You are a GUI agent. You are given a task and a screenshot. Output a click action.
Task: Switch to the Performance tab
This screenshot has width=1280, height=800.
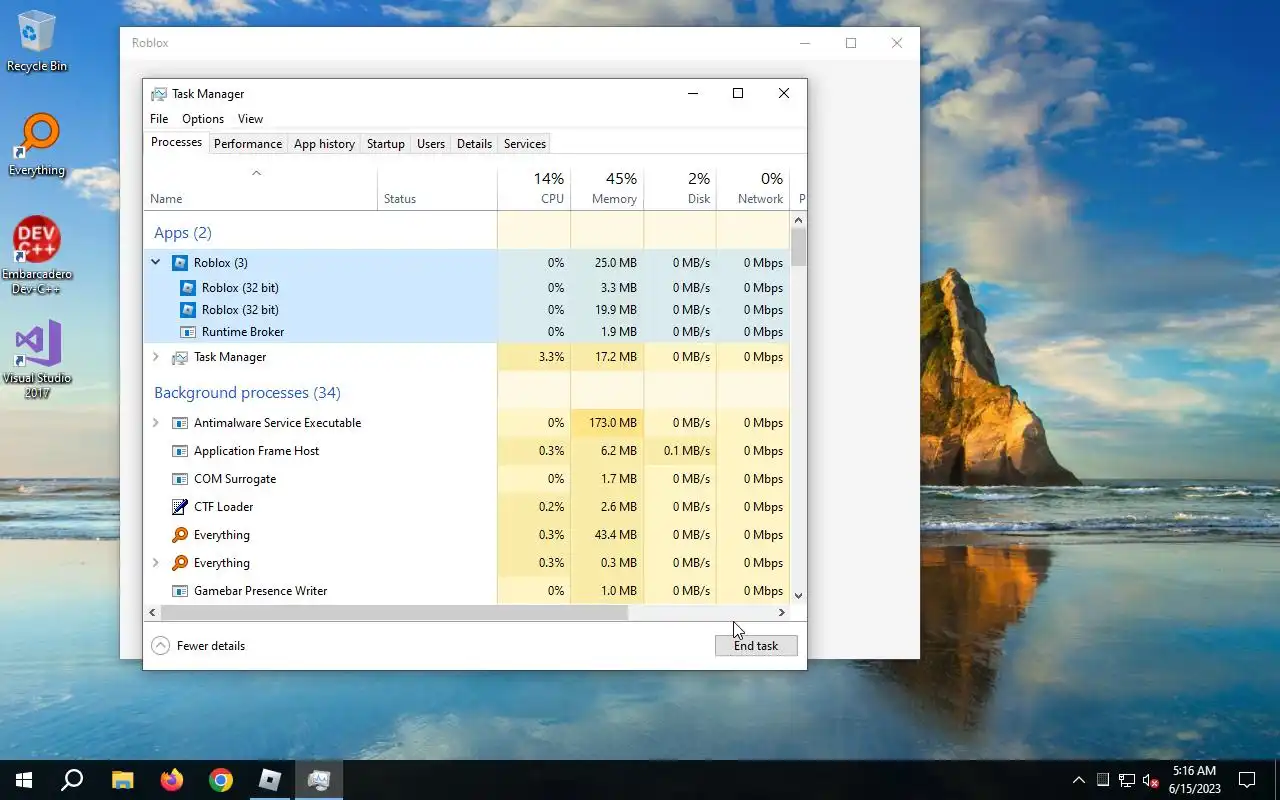point(248,144)
